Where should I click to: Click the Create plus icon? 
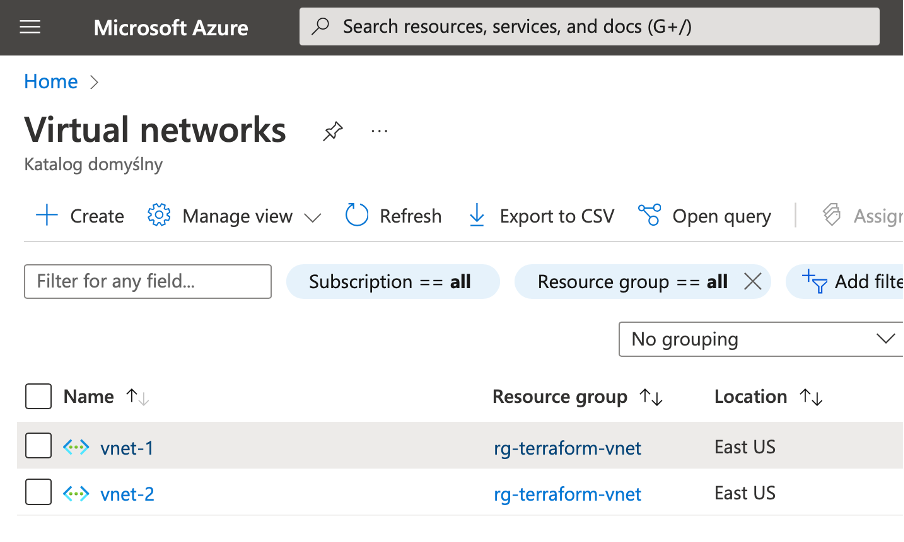pyautogui.click(x=47, y=216)
